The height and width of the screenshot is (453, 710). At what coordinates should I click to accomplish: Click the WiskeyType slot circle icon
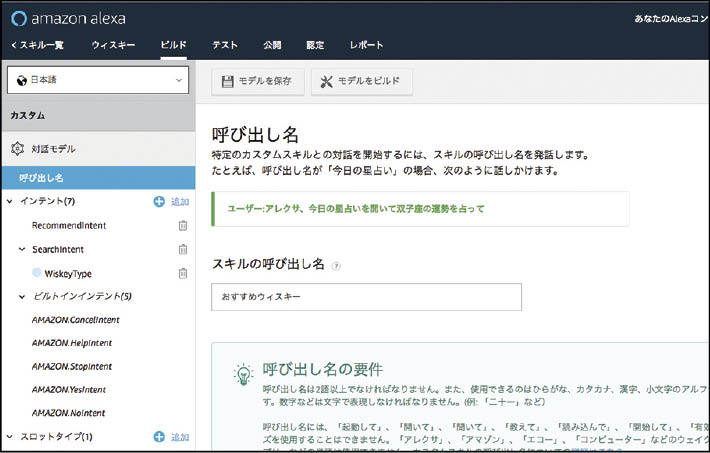point(37,272)
